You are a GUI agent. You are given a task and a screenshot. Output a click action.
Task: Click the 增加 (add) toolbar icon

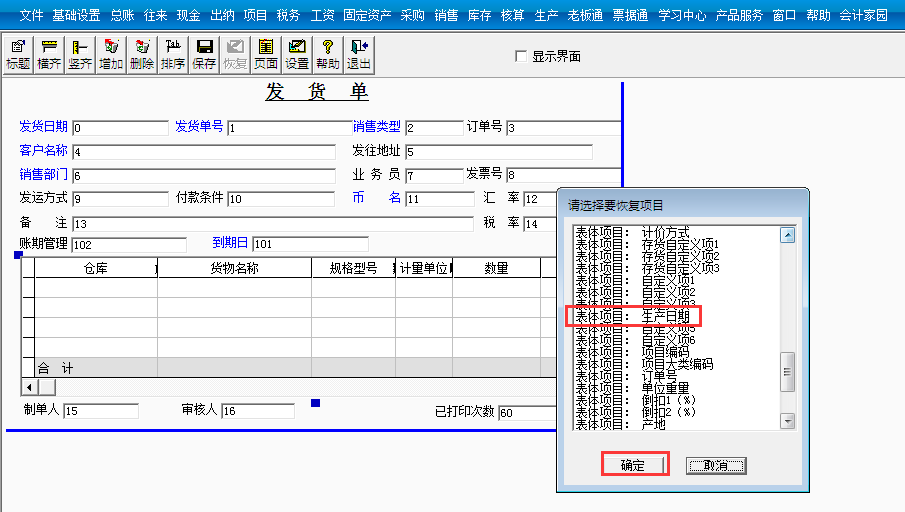pos(111,54)
